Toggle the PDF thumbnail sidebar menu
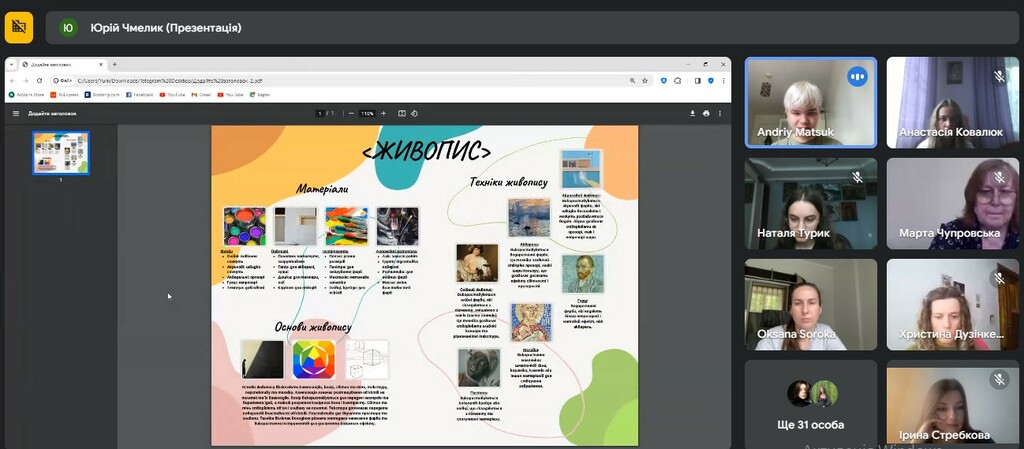1024x449 pixels. click(15, 114)
